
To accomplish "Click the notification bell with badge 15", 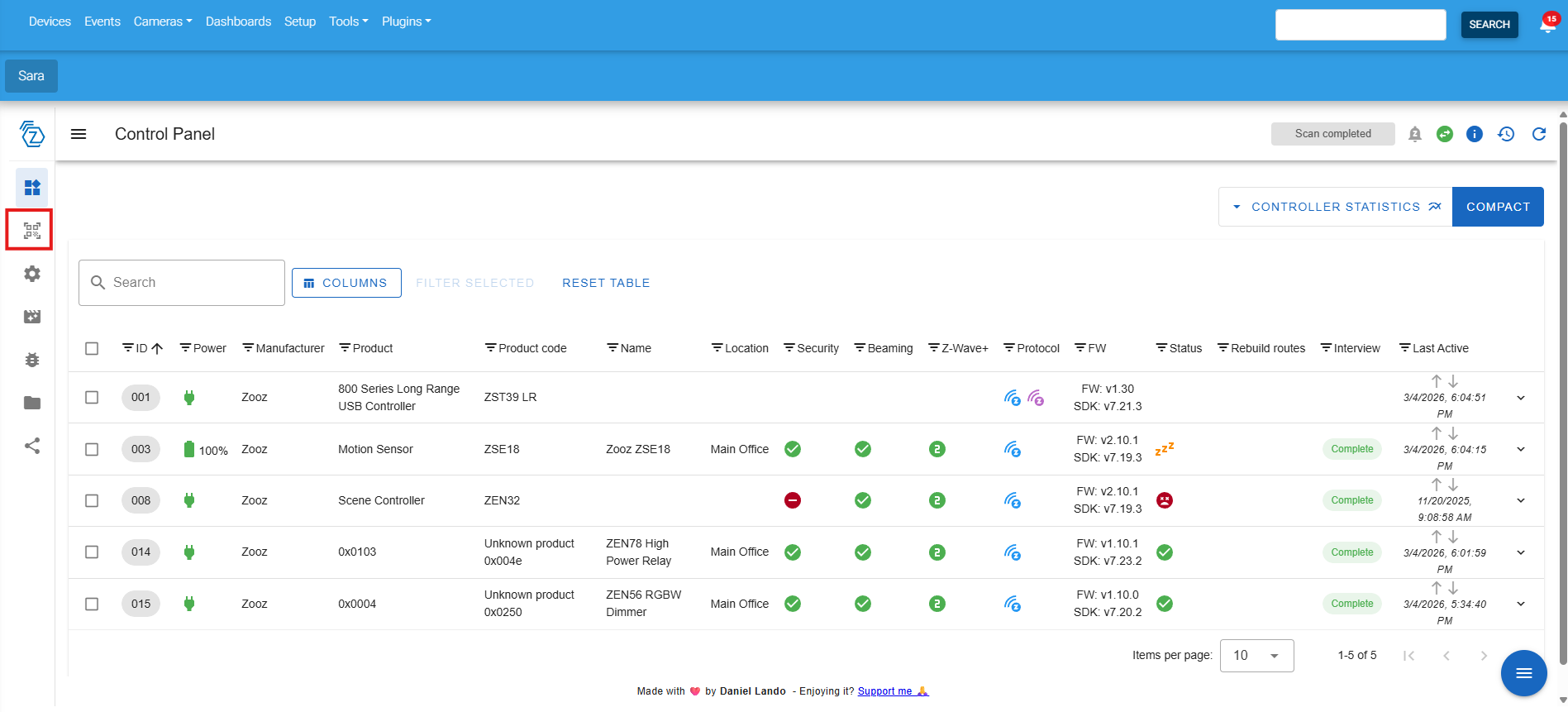I will click(x=1547, y=24).
